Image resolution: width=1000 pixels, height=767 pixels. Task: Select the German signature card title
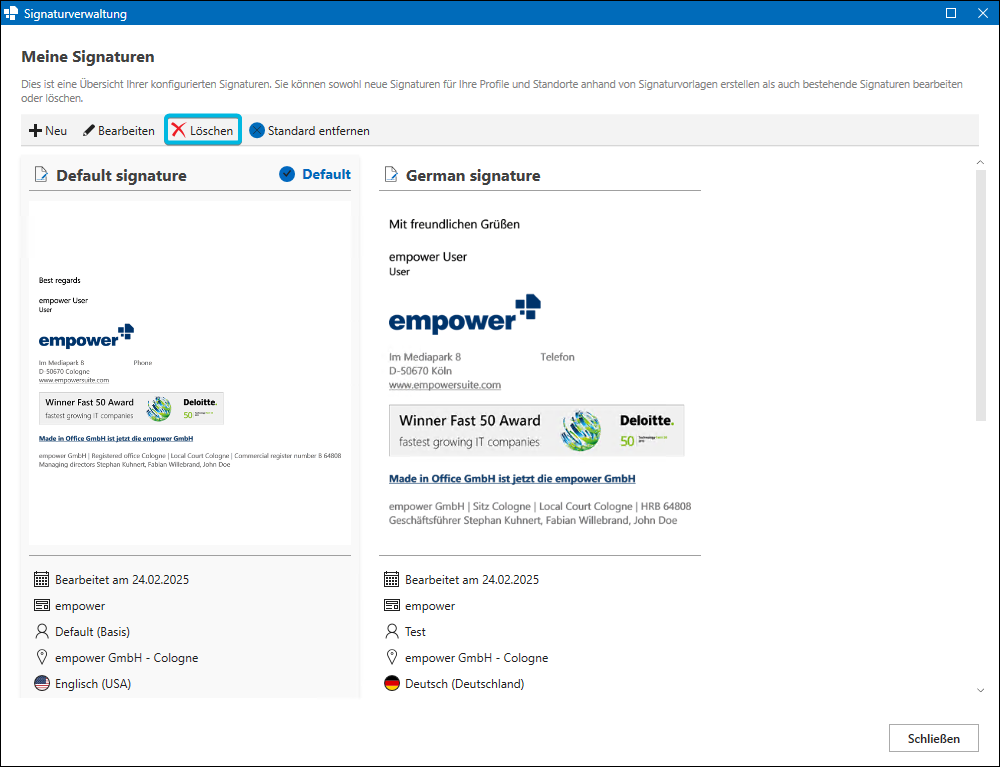coord(473,175)
